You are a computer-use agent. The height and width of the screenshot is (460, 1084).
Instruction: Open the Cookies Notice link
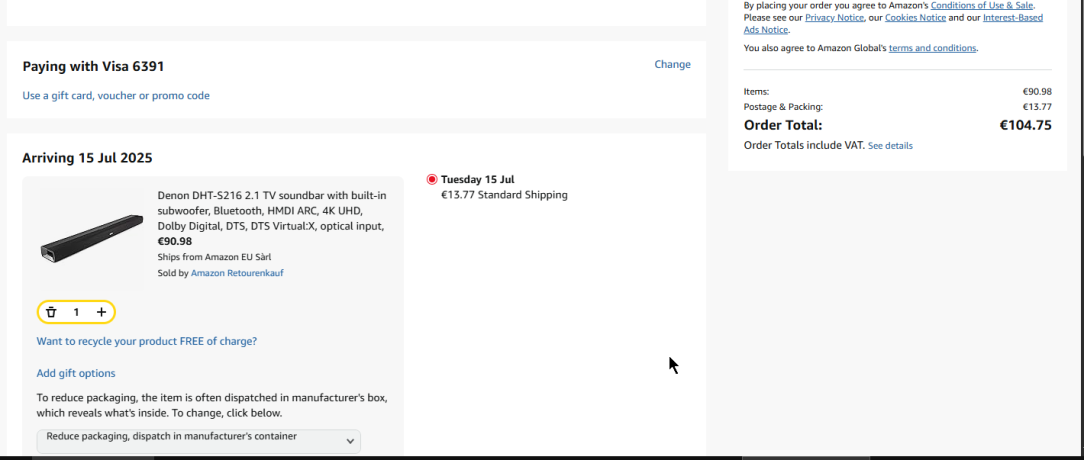[915, 17]
